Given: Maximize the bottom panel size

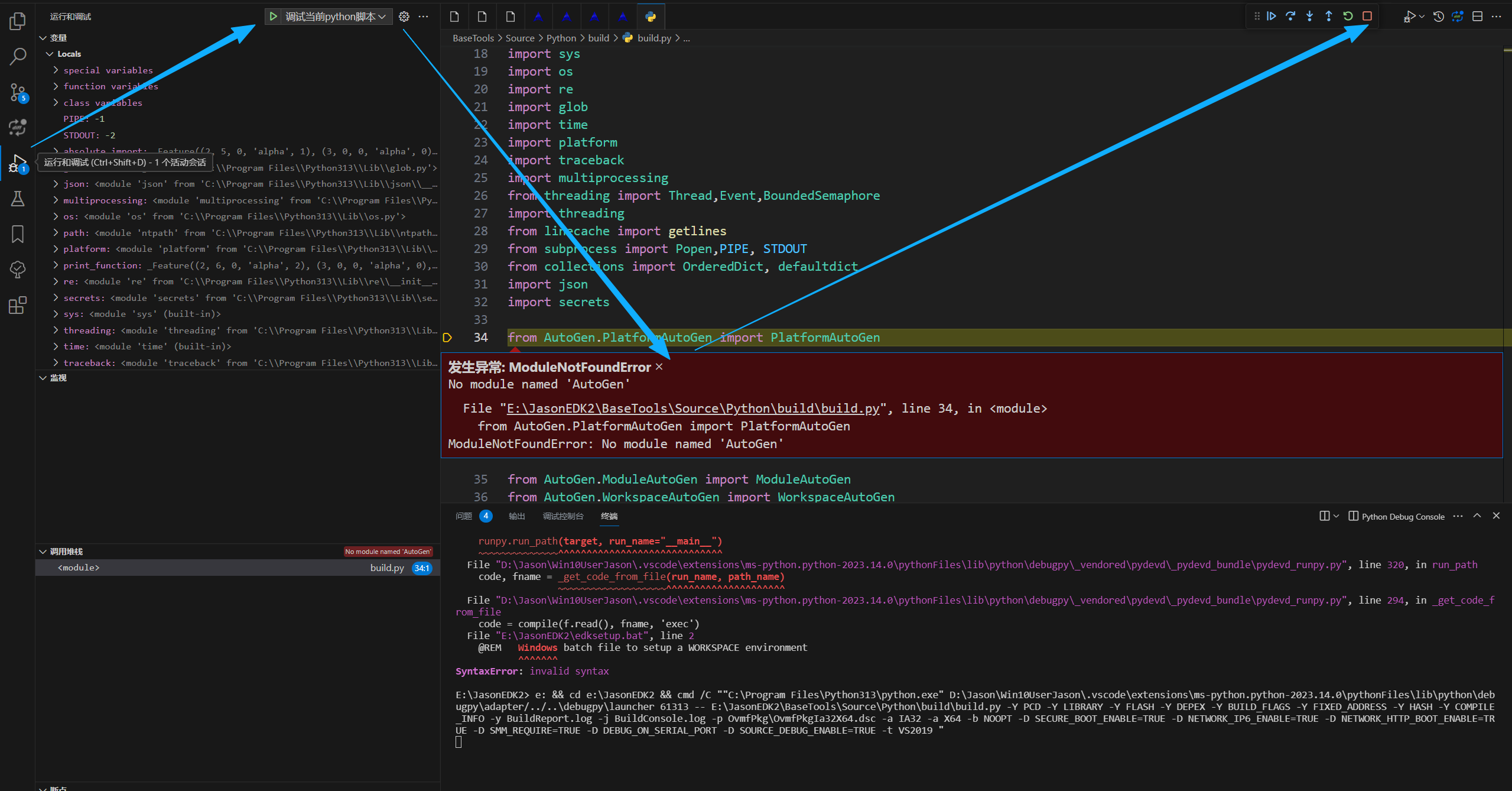Looking at the screenshot, I should click(x=1477, y=516).
